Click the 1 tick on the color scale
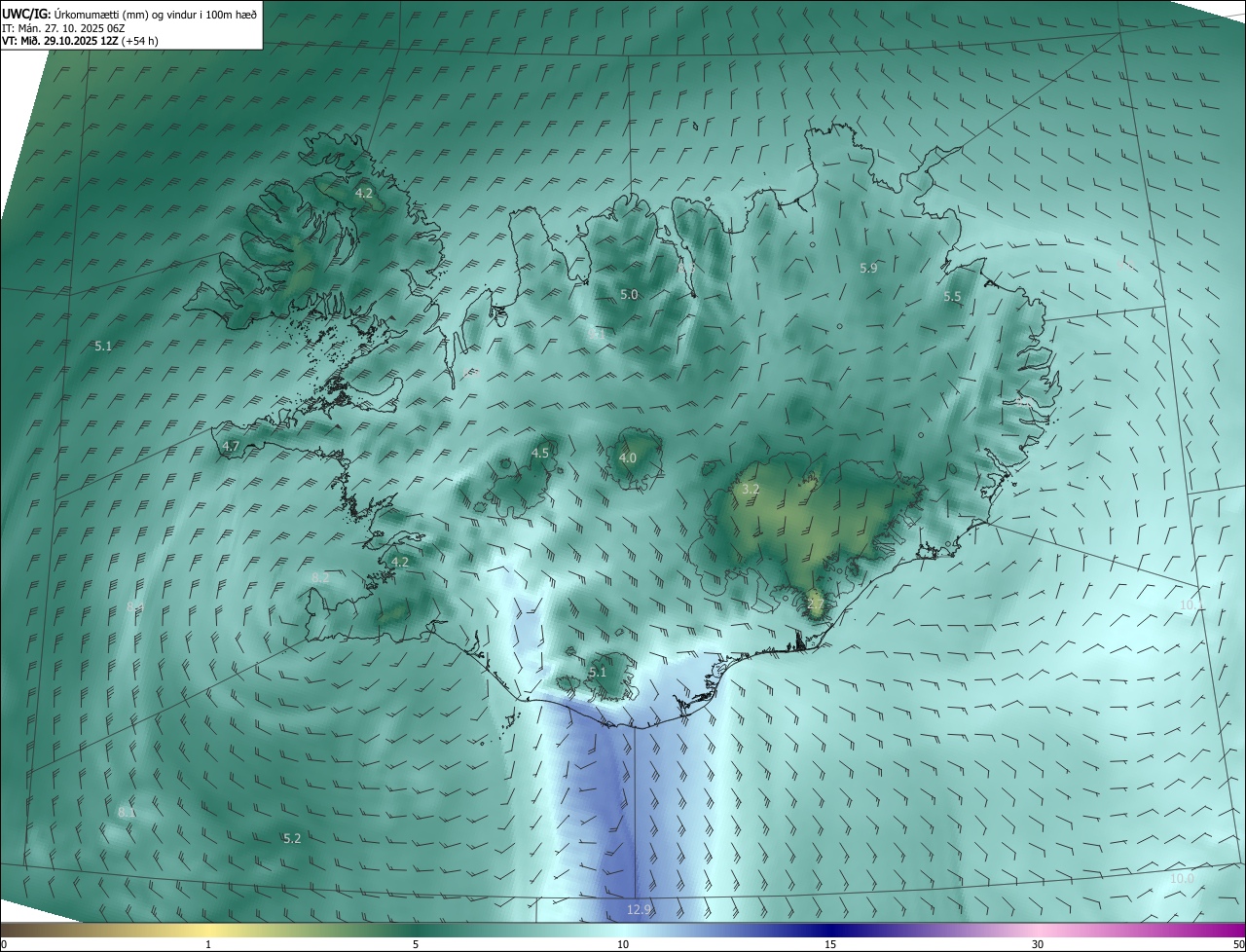Image resolution: width=1246 pixels, height=952 pixels. tap(208, 944)
